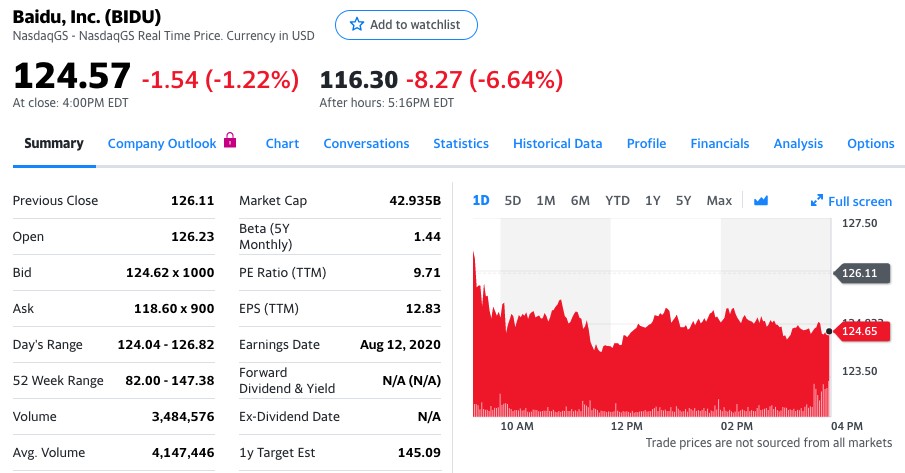This screenshot has height=473, width=905.
Task: Click the chart type mountain icon
Action: 760,201
